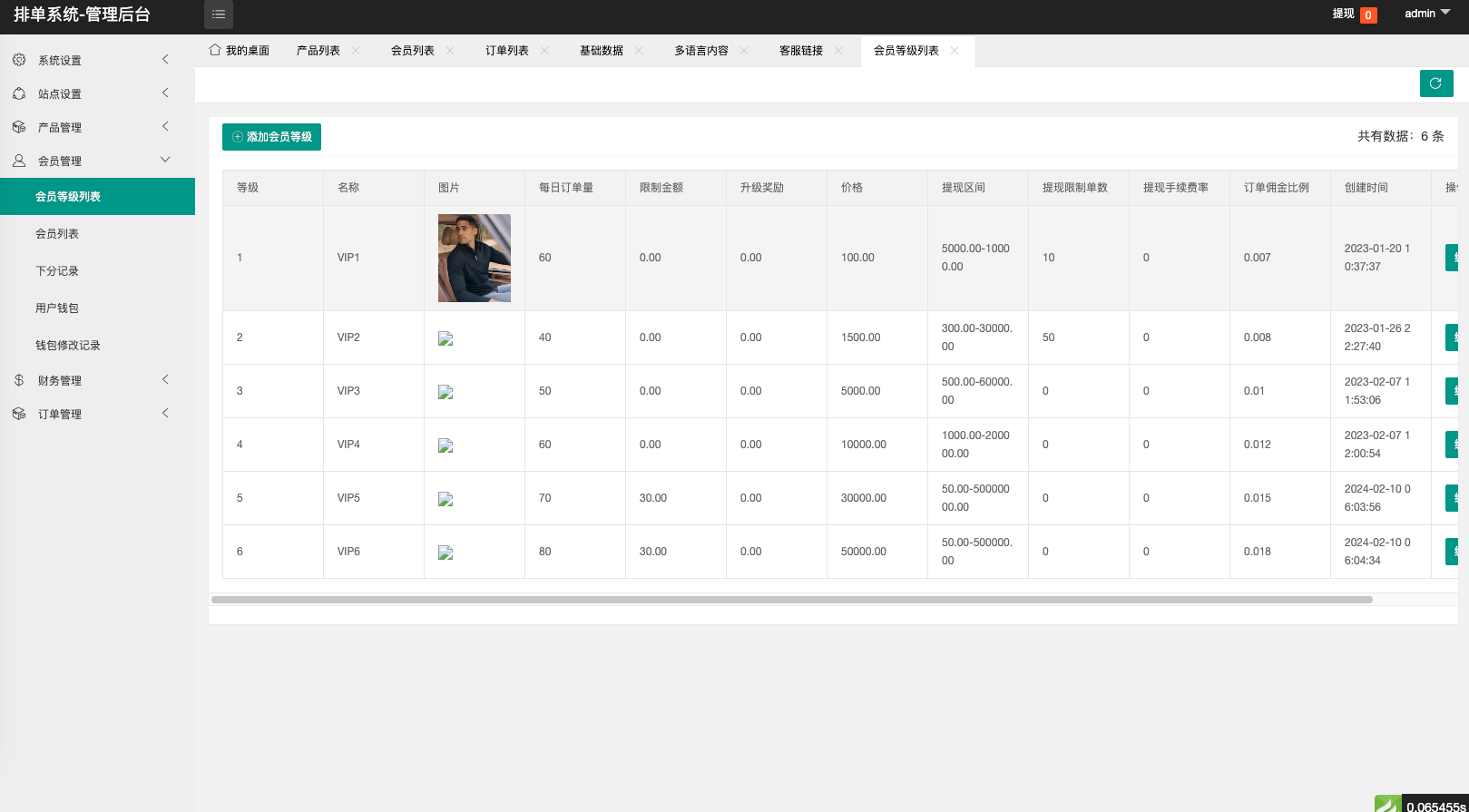Expand the 订单管理 menu chevron
This screenshot has width=1469, height=812.
165,413
